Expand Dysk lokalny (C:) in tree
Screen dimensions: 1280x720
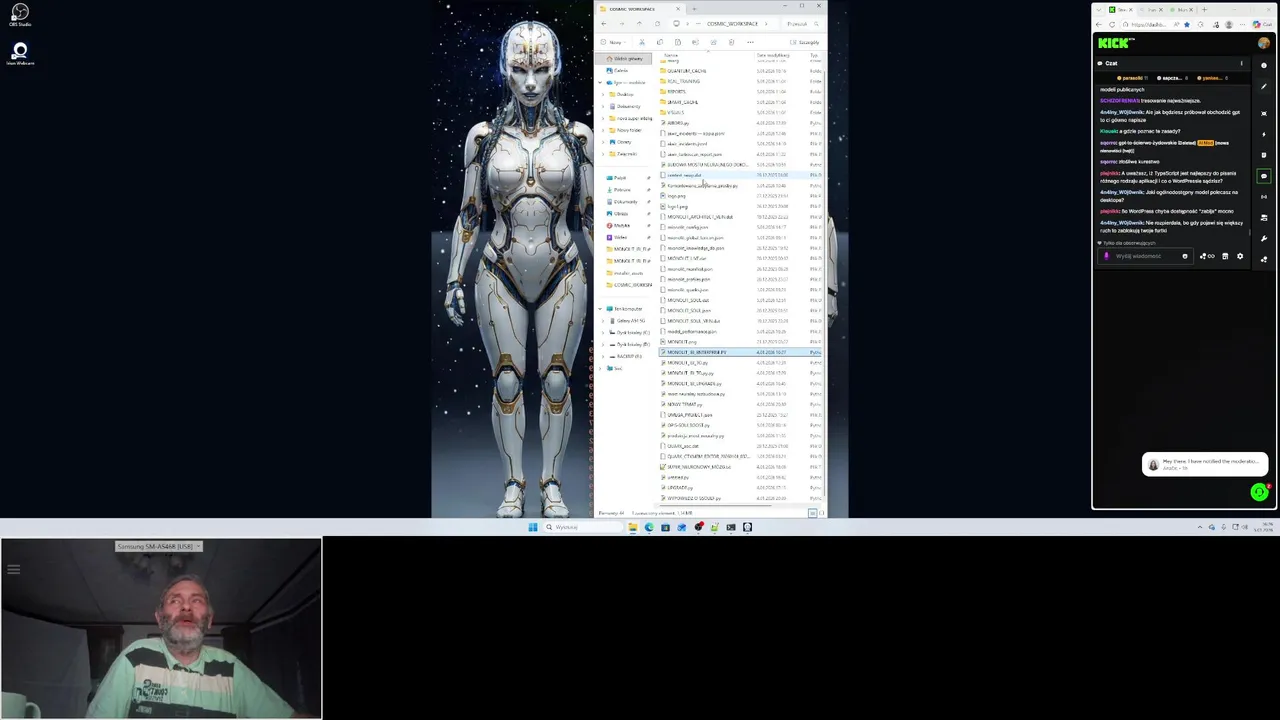pos(603,332)
